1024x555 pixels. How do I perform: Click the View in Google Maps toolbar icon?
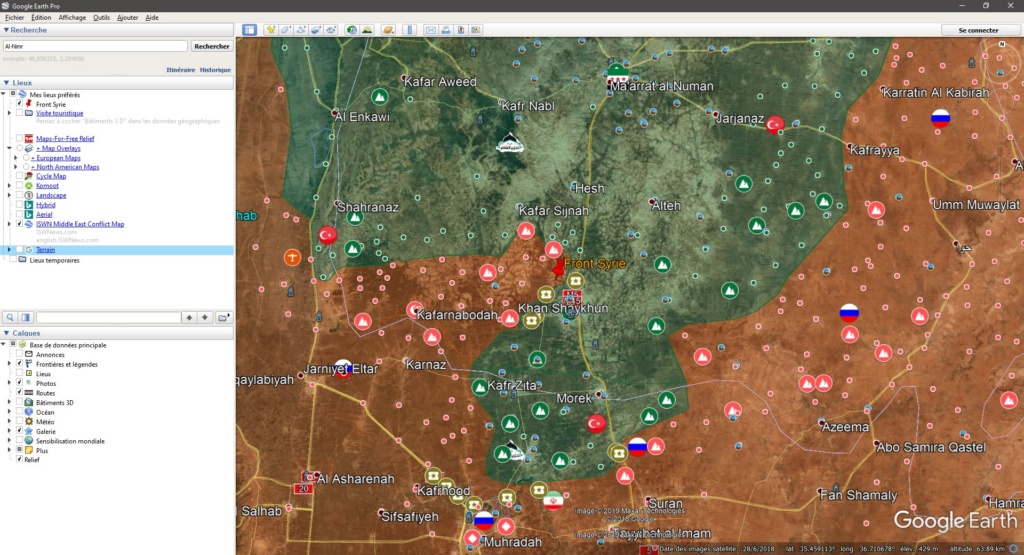pyautogui.click(x=476, y=30)
